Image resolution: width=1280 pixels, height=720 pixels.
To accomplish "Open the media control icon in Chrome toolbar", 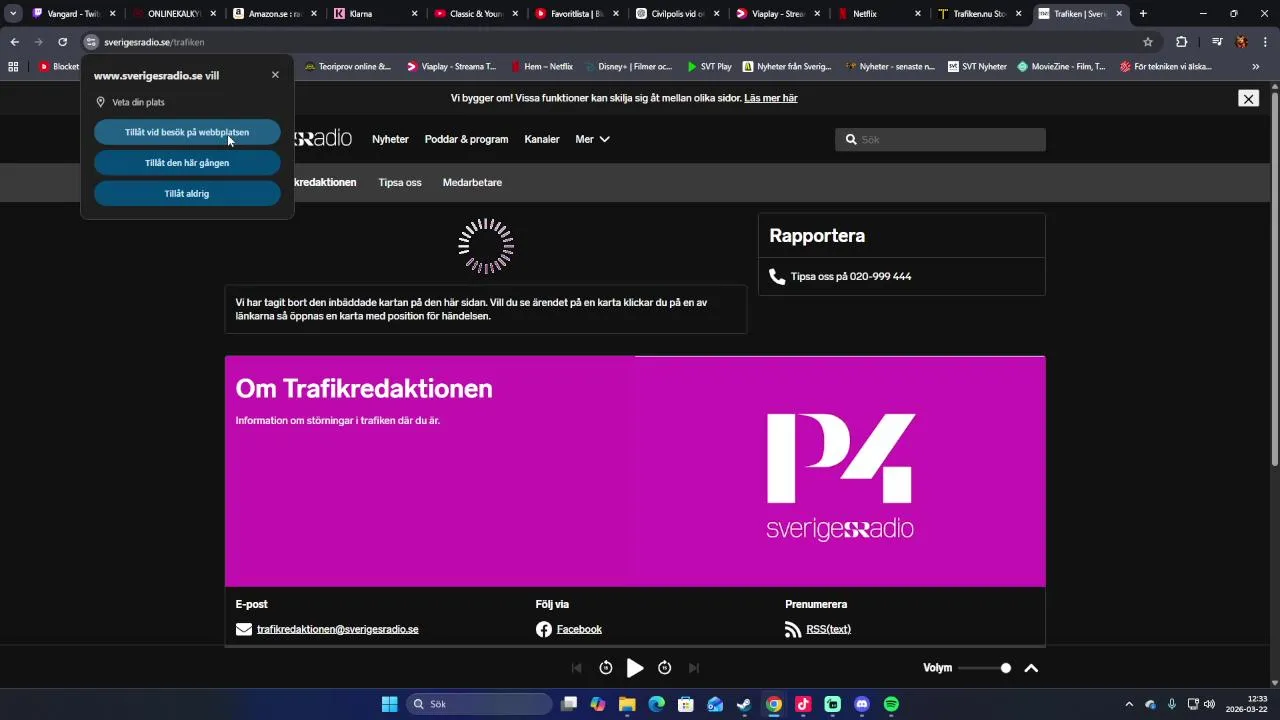I will click(x=1217, y=42).
